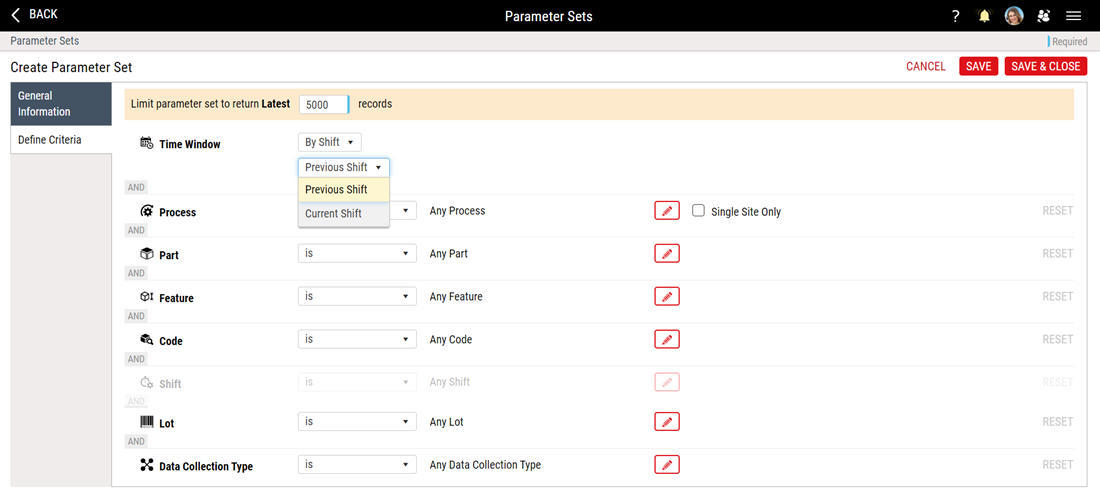
Task: Enable the Single Site Only checkbox
Action: (698, 211)
